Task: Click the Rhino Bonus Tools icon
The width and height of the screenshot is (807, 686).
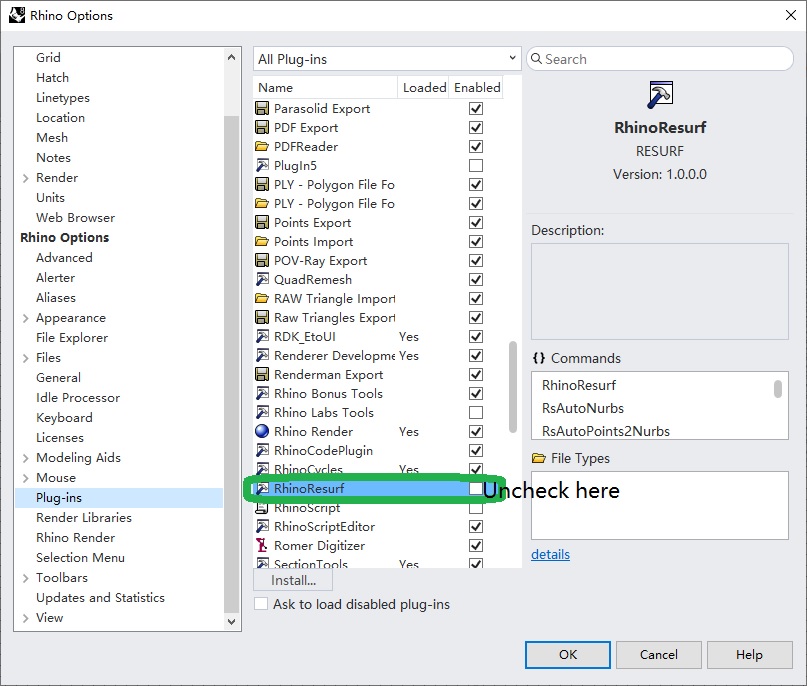Action: point(262,394)
